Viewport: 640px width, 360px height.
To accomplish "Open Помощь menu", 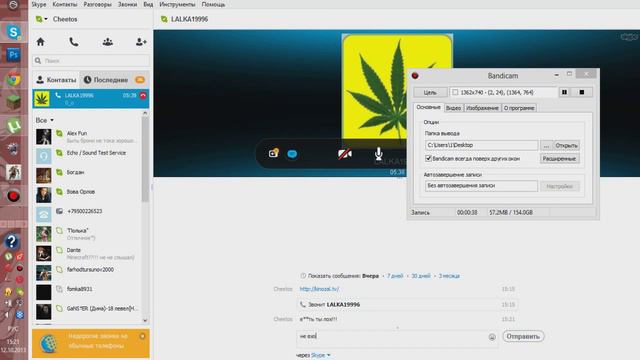I will (213, 4).
